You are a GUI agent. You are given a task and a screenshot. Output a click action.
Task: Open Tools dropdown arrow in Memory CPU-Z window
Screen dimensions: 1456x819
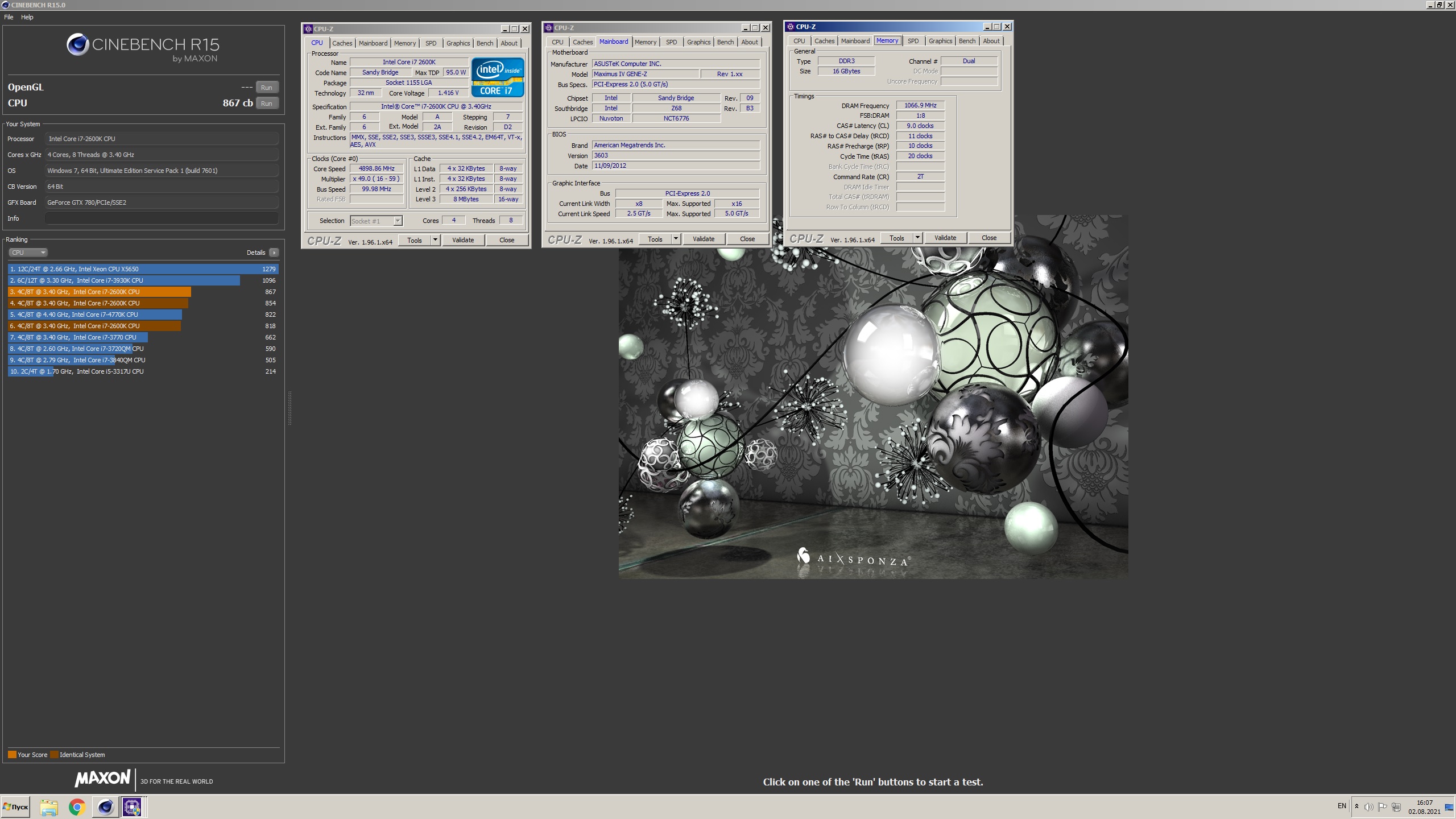(917, 238)
